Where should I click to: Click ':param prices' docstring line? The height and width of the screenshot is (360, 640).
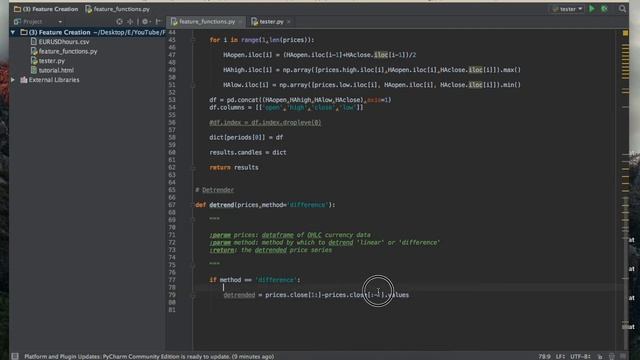pyautogui.click(x=290, y=235)
